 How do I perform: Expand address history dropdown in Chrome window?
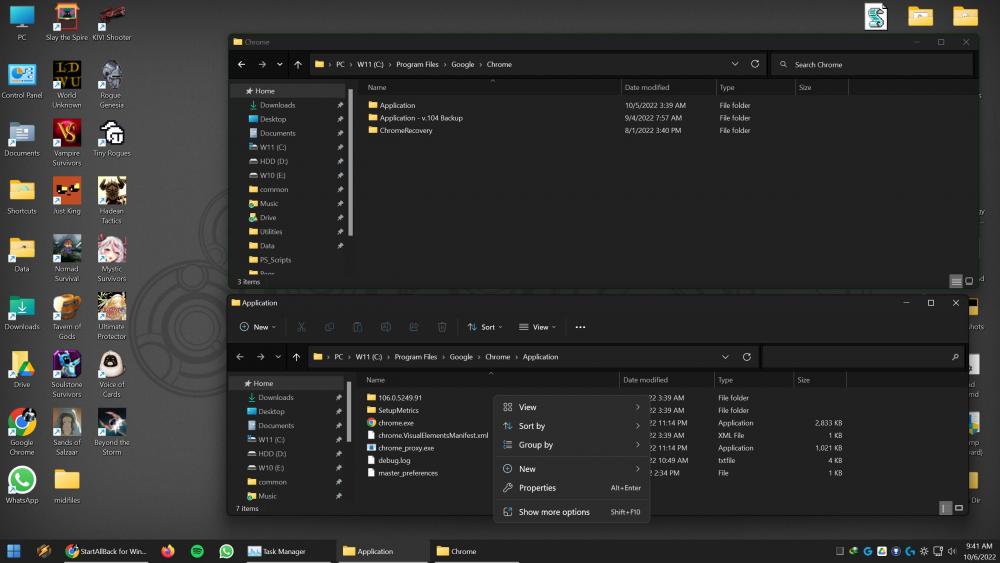[x=735, y=64]
